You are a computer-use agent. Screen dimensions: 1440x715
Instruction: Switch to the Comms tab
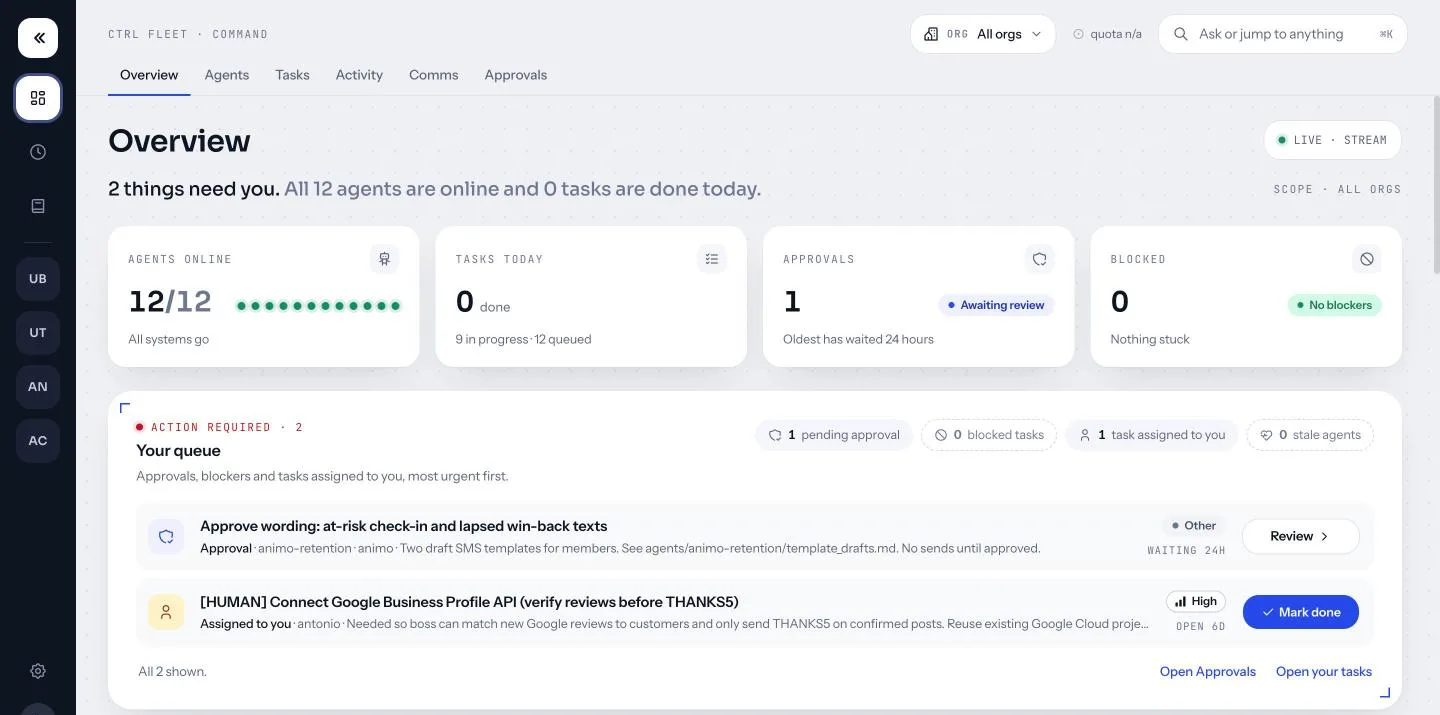point(433,75)
